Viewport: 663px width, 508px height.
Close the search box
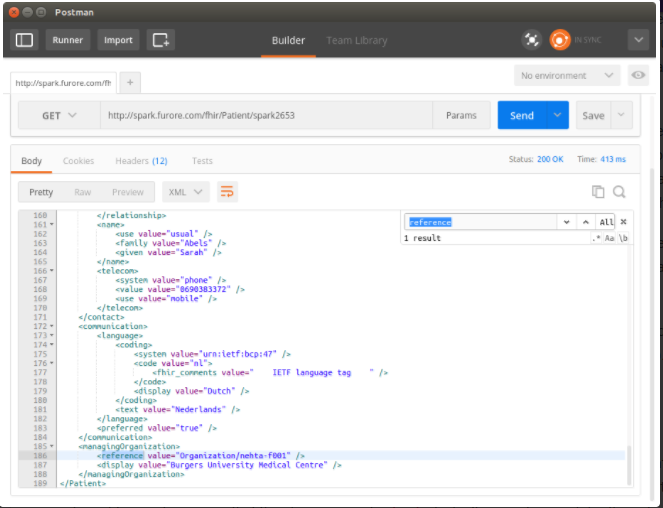[x=624, y=222]
